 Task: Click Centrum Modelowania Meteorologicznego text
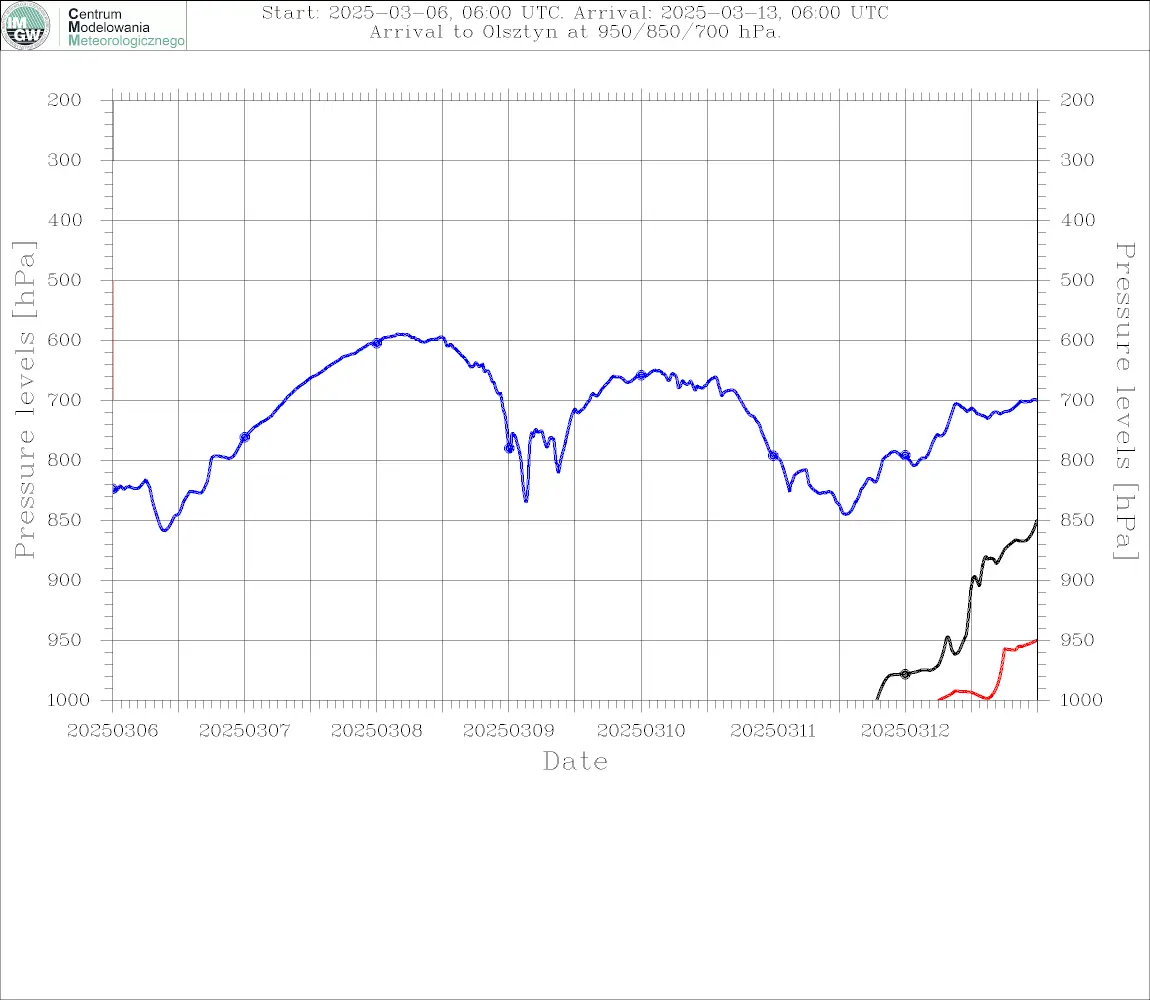point(125,27)
